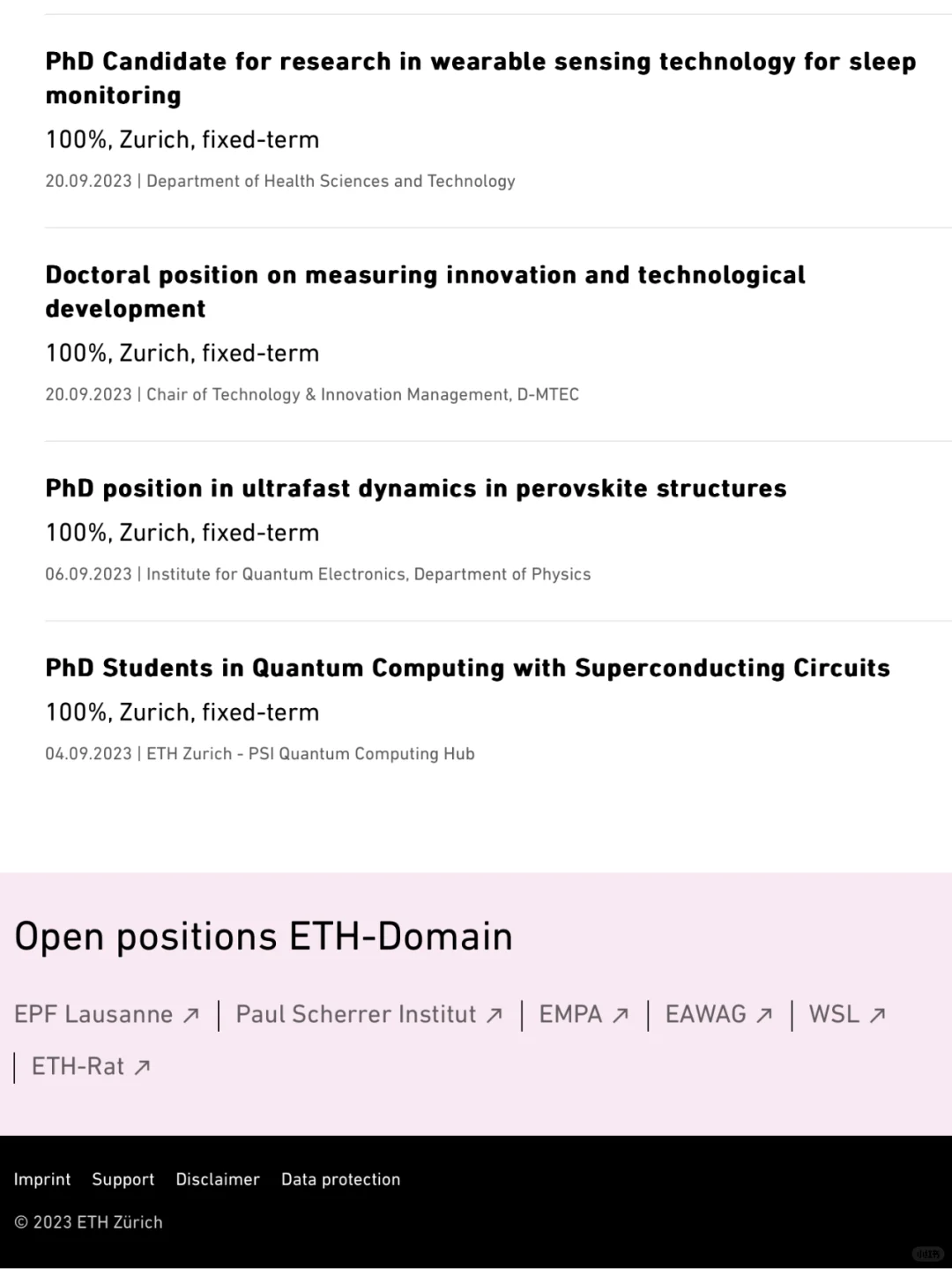Follow the EMPA link
The image size is (952, 1269).
click(x=570, y=1014)
